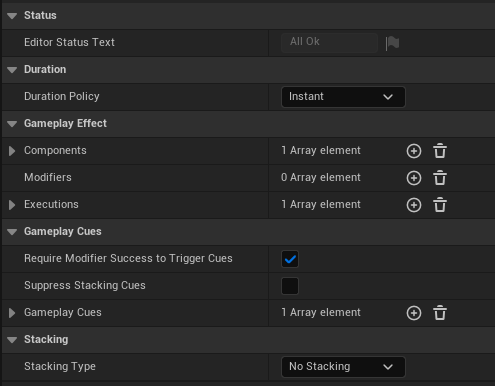Expand the Executions array row
Screen dimensions: 495x386
coord(12,205)
